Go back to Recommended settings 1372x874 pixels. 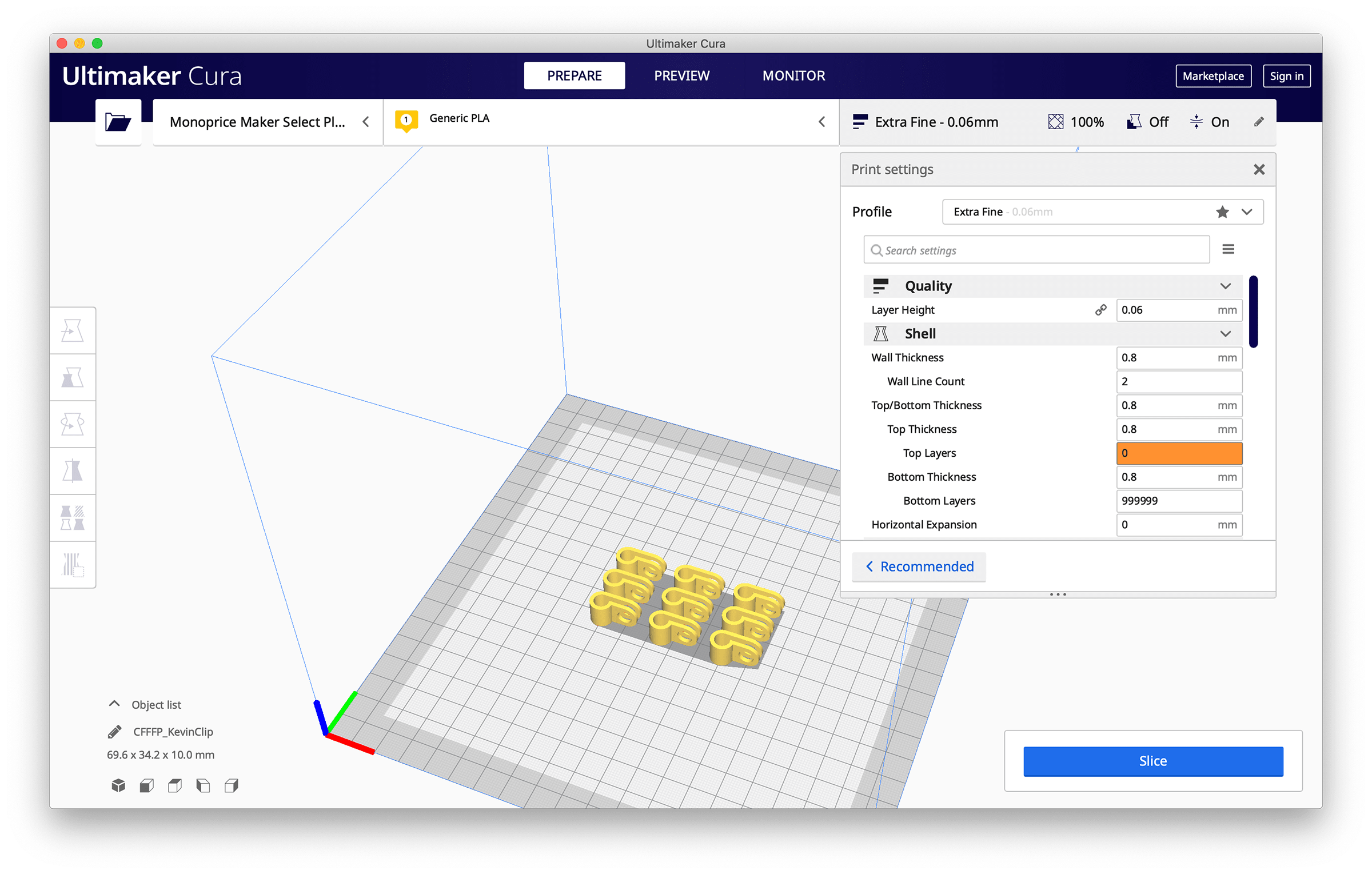[919, 566]
